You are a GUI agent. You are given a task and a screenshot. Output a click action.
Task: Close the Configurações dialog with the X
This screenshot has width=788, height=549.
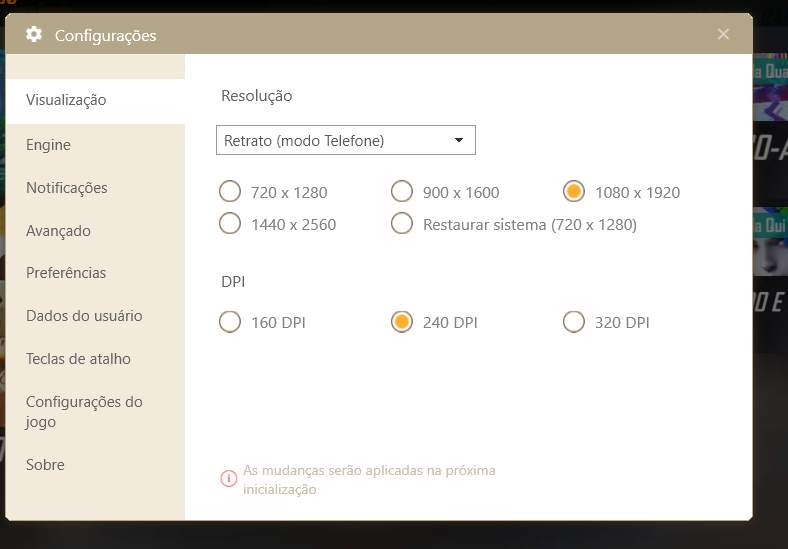tap(723, 34)
